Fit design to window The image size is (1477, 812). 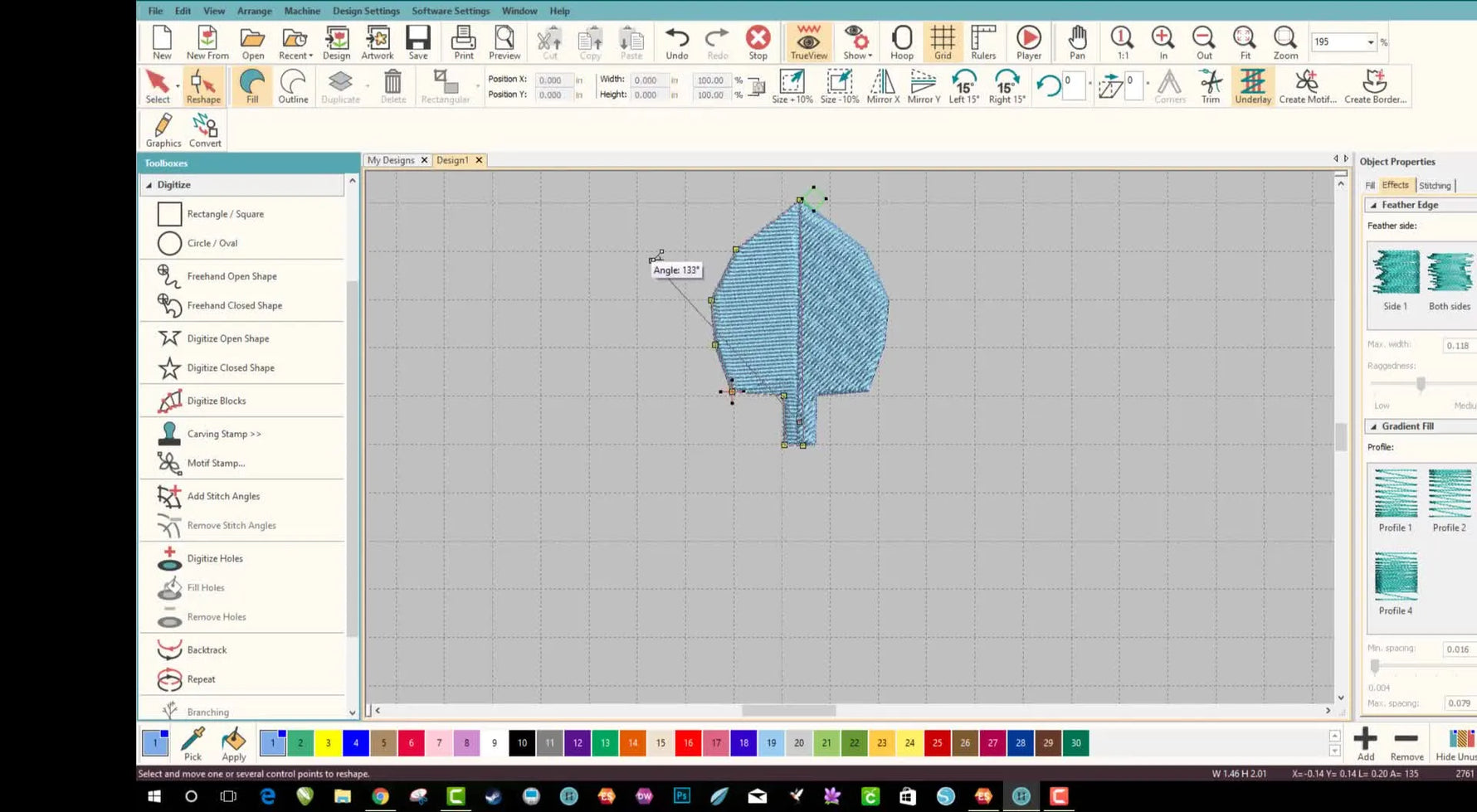point(1245,42)
